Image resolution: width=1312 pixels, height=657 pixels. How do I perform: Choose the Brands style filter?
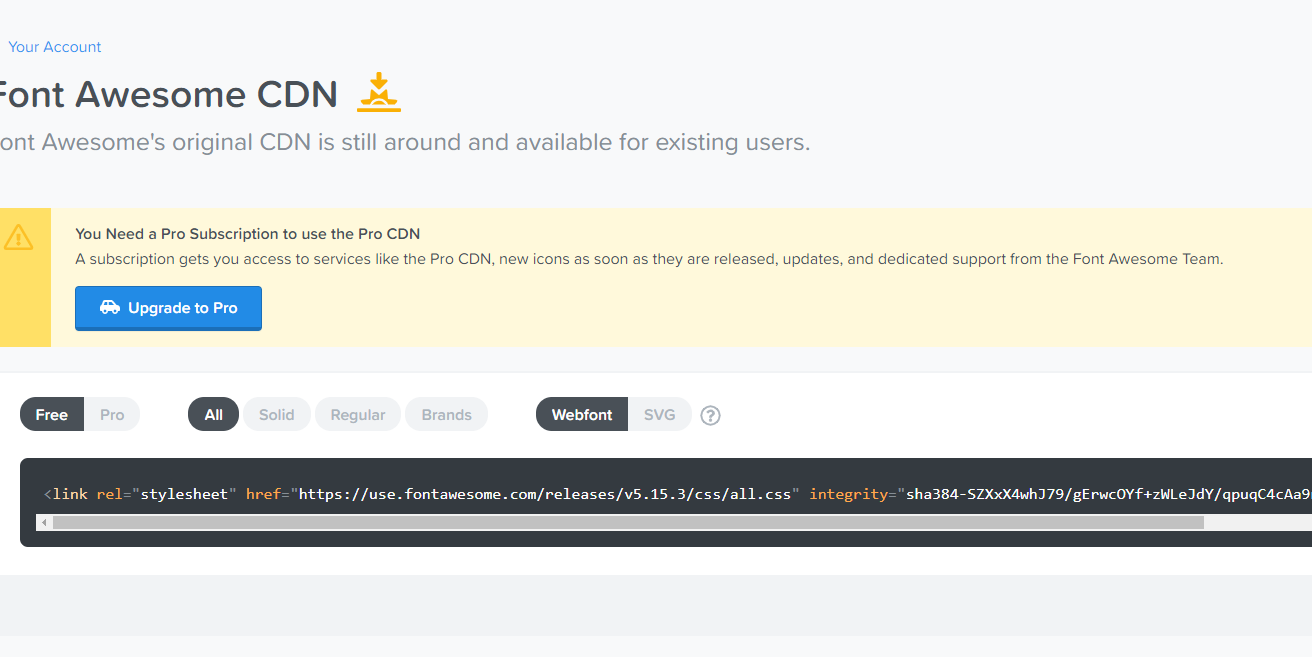tap(446, 415)
